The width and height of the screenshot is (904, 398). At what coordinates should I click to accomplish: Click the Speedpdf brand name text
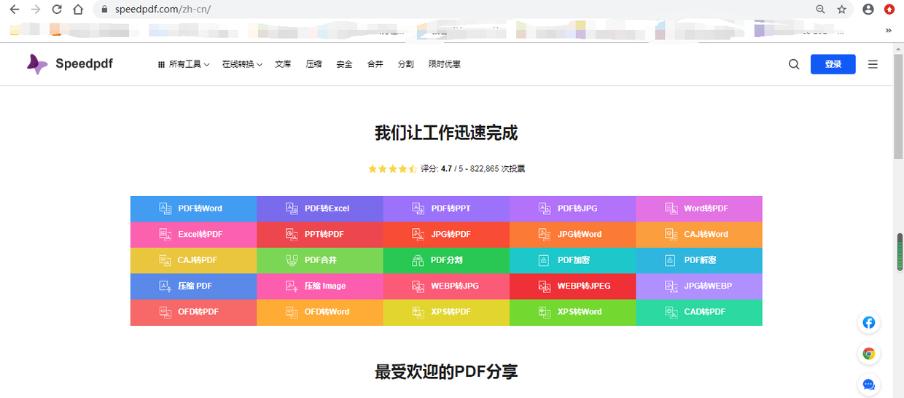coord(84,64)
